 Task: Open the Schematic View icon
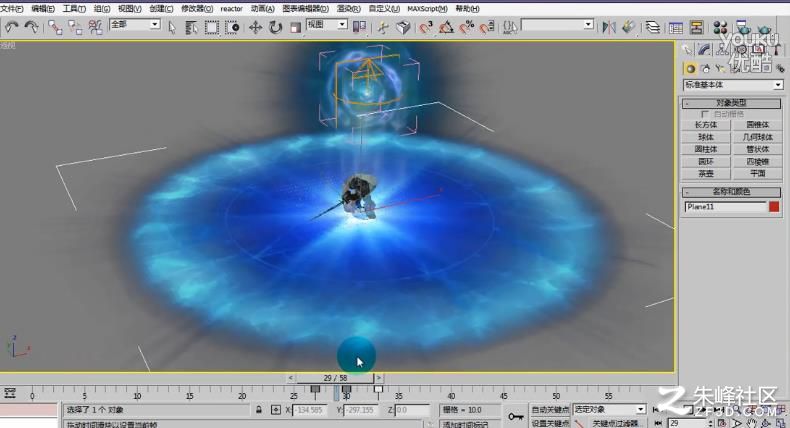click(x=697, y=27)
